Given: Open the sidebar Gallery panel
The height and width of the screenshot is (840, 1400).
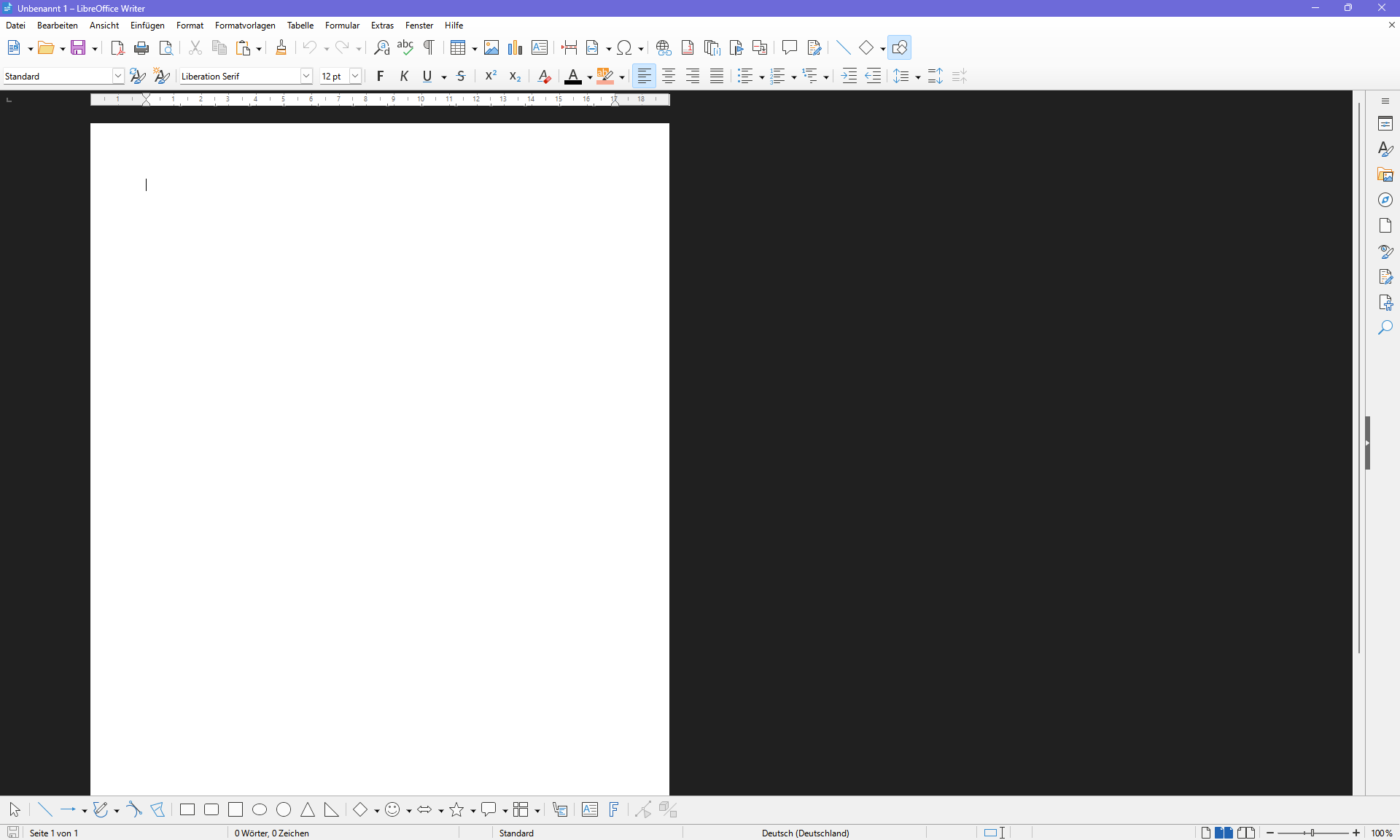Looking at the screenshot, I should tap(1385, 175).
